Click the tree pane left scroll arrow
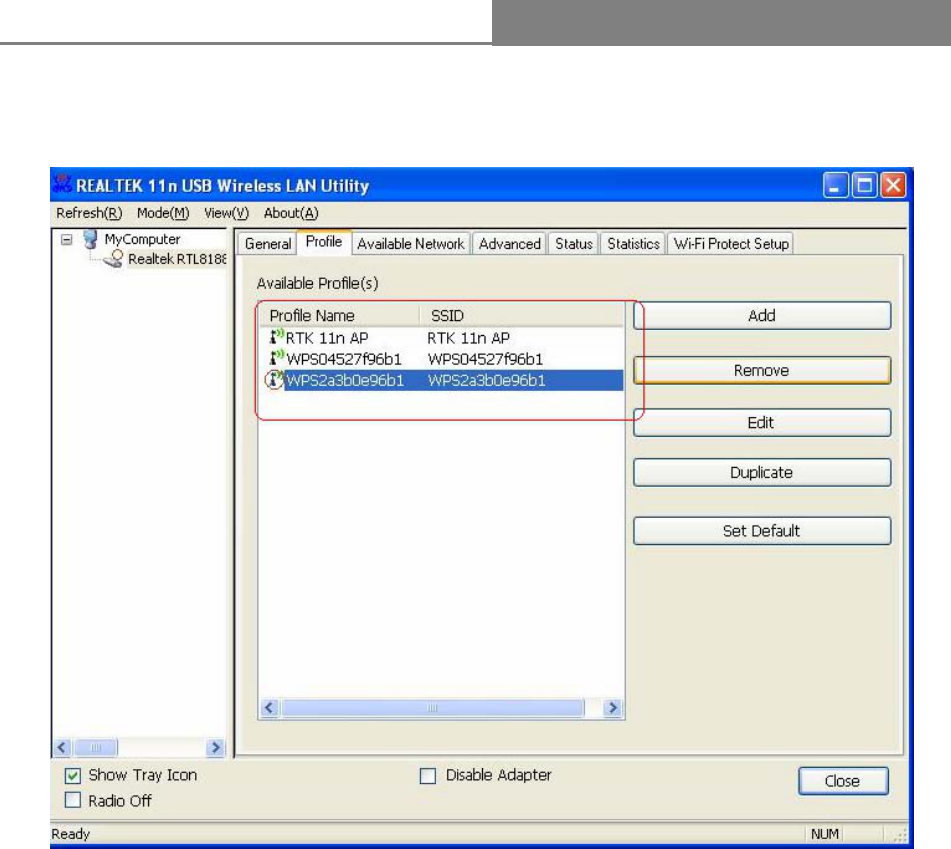This screenshot has width=951, height=849. (62, 747)
